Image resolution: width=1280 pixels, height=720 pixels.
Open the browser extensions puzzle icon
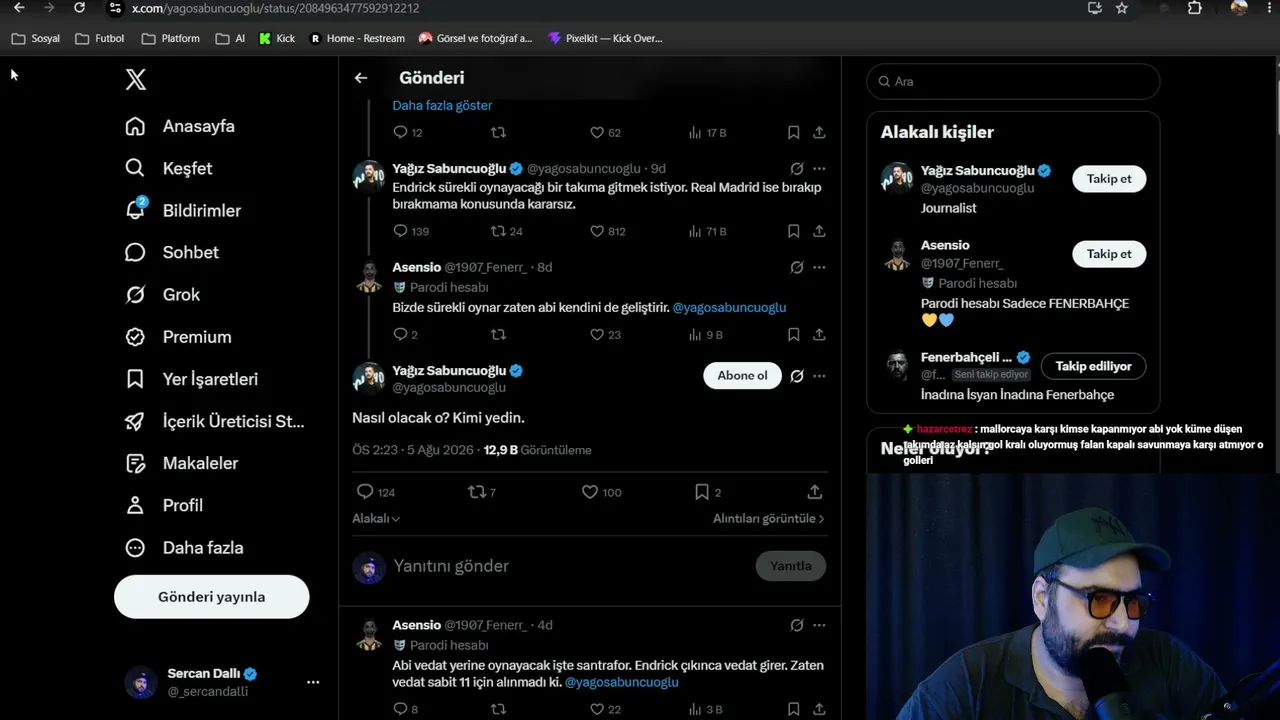pos(1195,8)
